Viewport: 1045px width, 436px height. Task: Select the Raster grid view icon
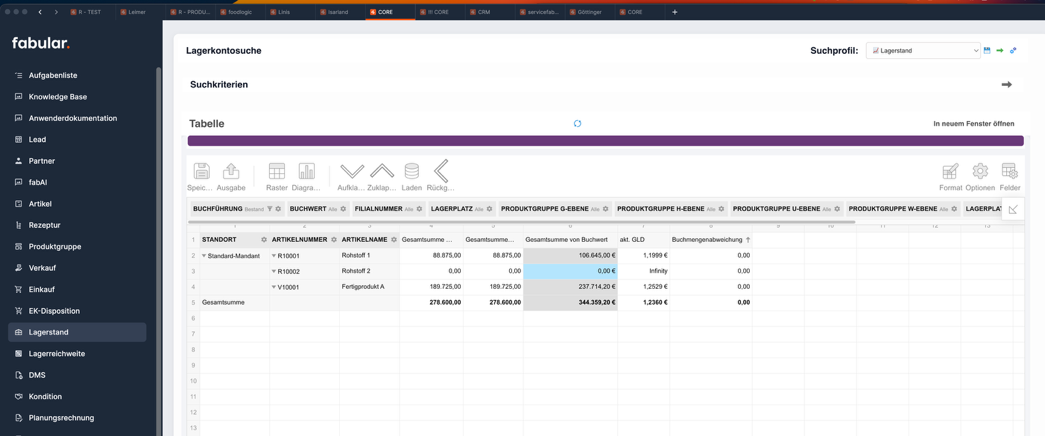pos(277,172)
